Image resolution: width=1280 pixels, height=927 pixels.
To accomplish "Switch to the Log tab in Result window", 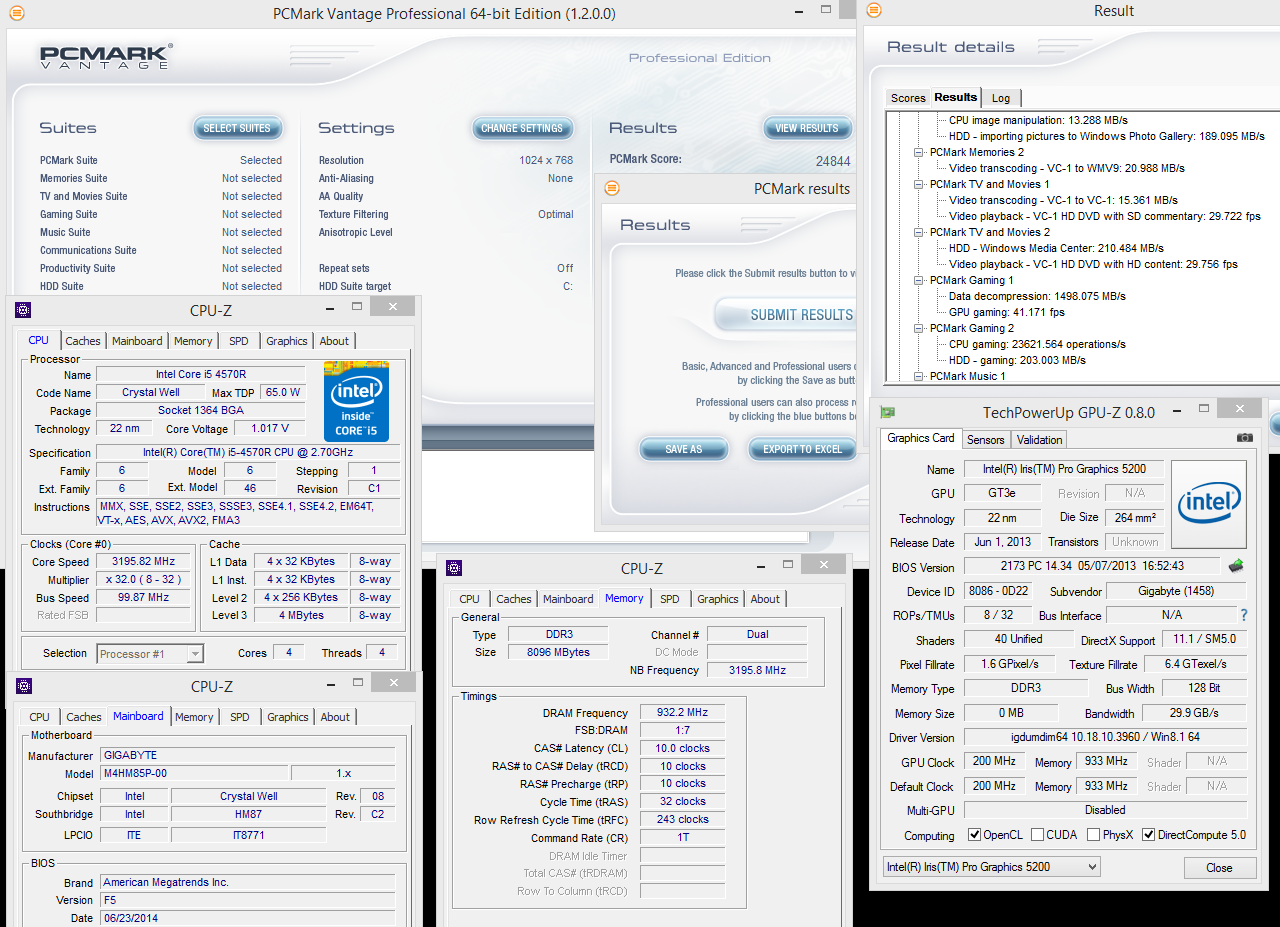I will [x=1001, y=98].
